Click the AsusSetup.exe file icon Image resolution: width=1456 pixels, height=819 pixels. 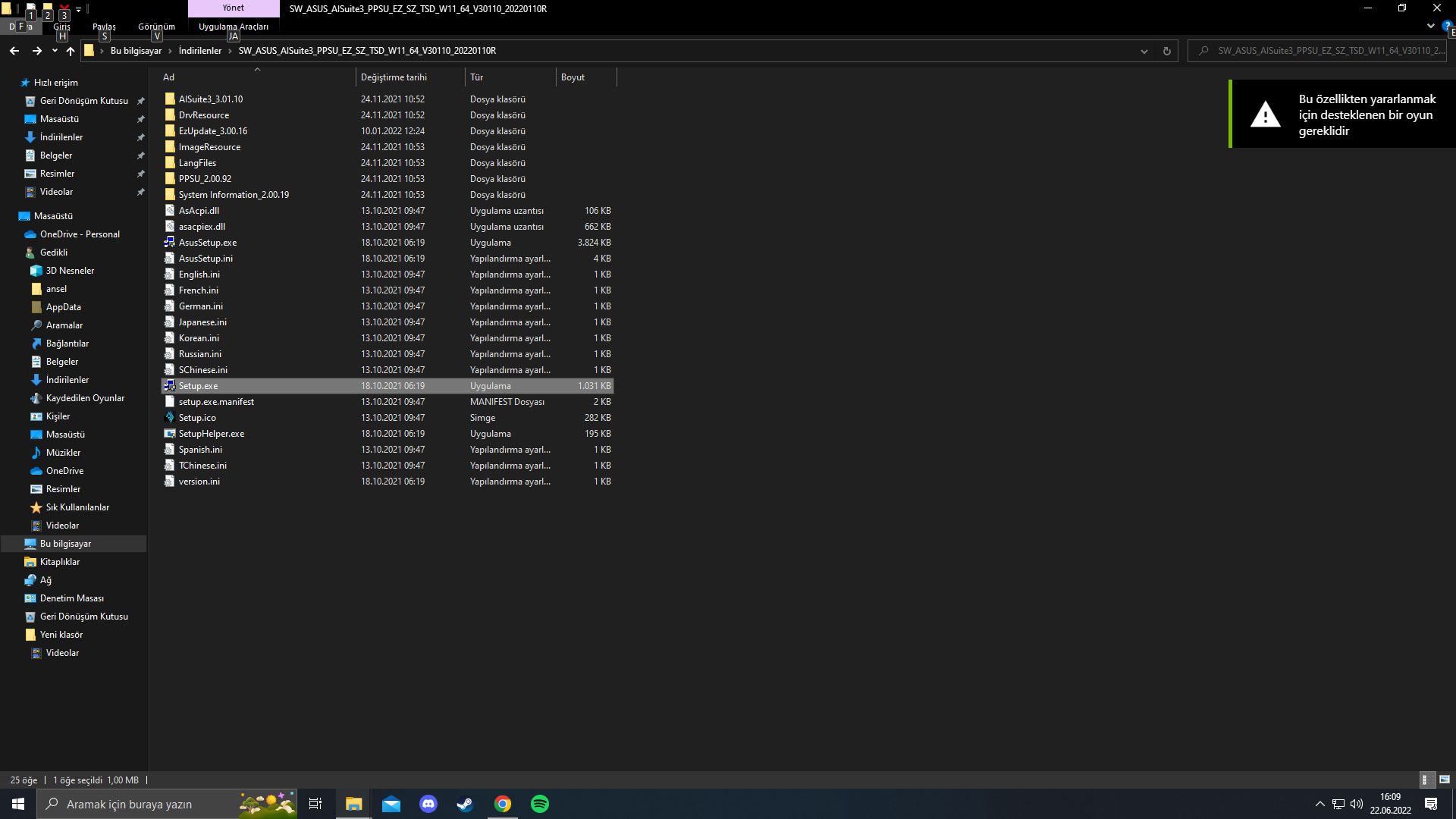coord(170,243)
